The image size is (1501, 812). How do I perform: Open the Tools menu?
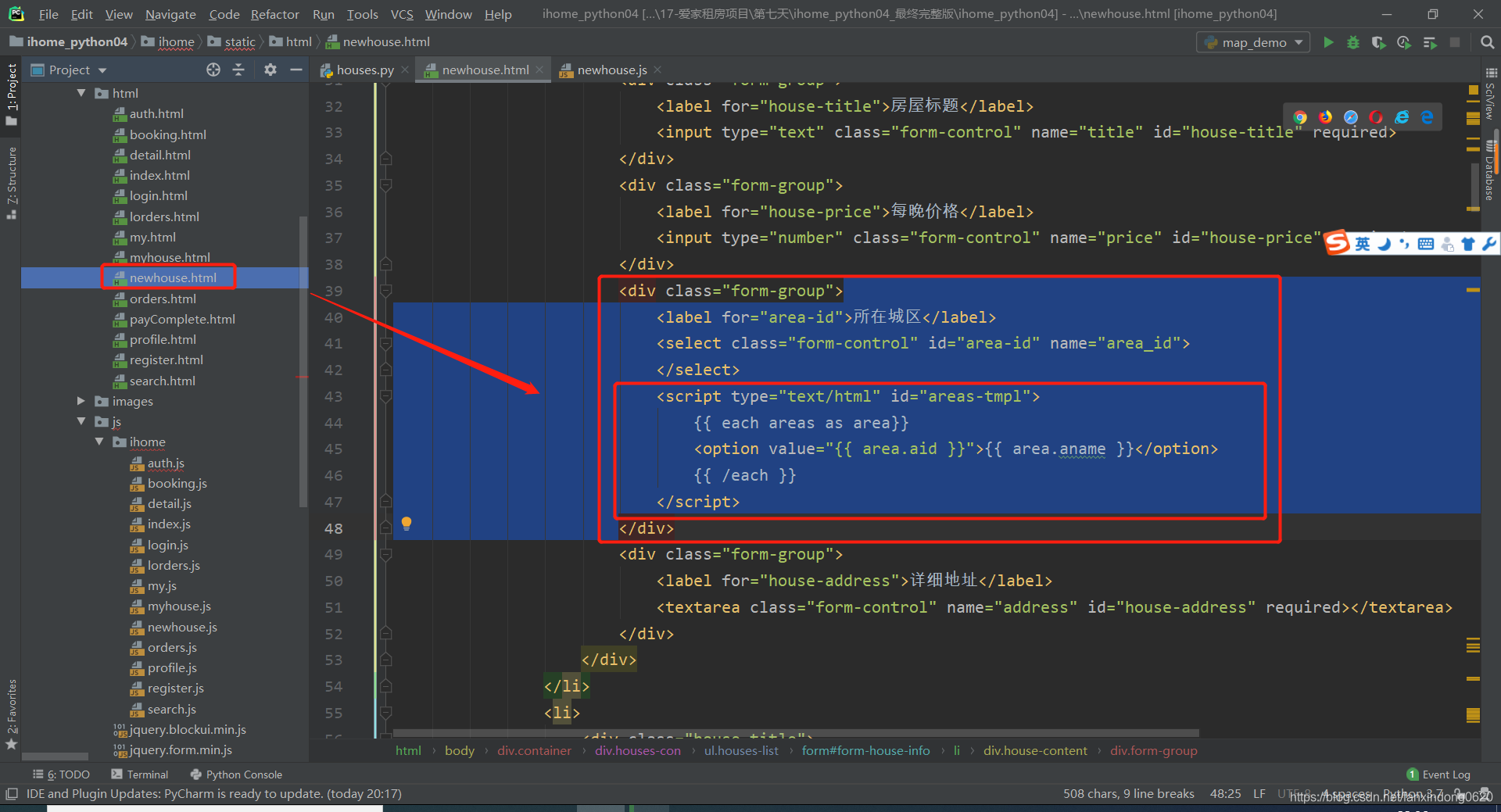coord(363,14)
